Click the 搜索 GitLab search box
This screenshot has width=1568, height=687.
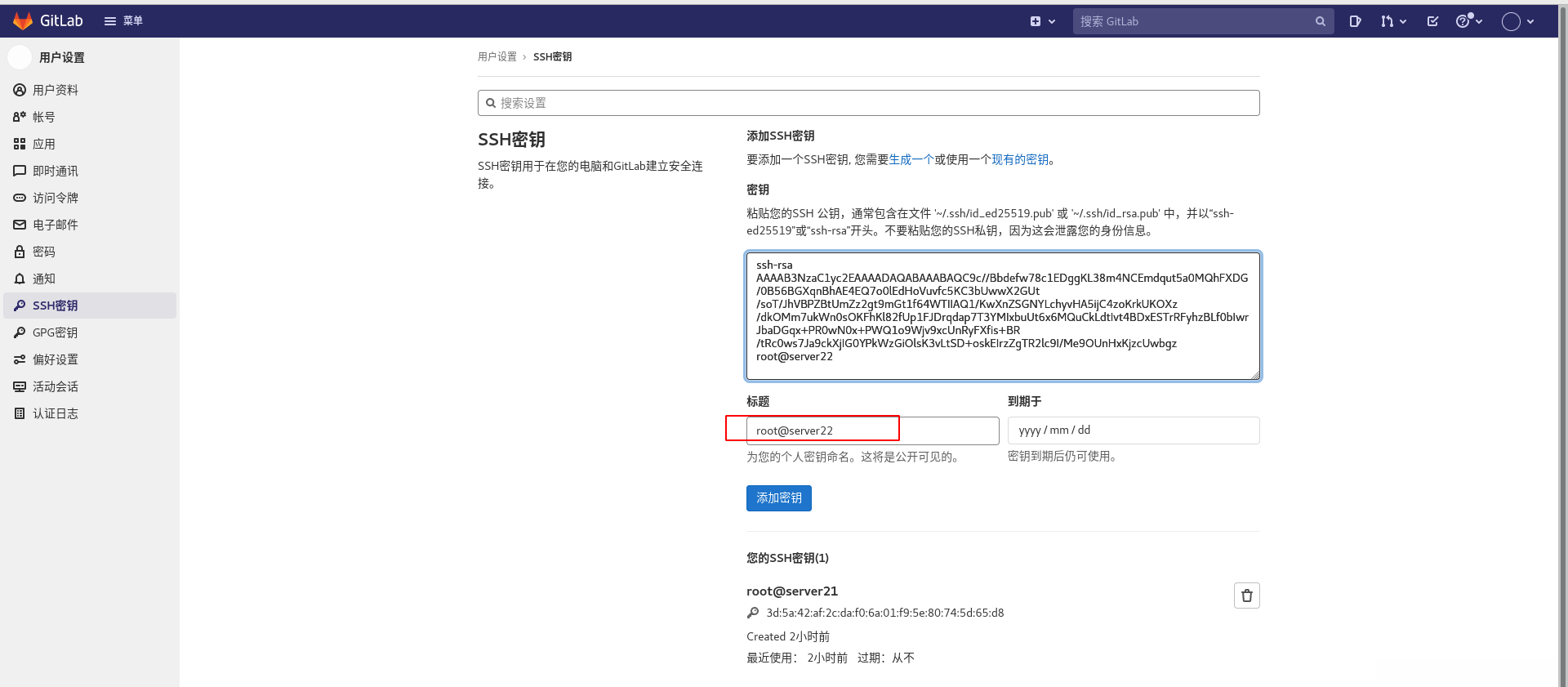[1203, 21]
